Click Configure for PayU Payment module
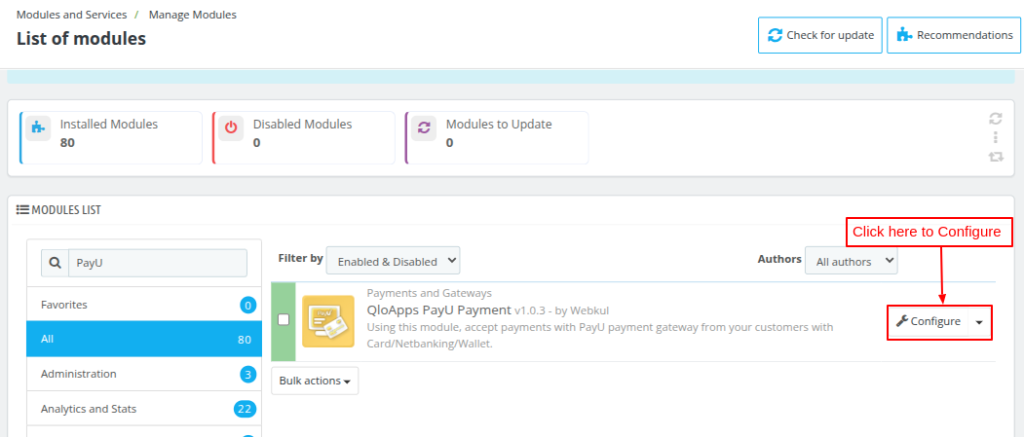 pyautogui.click(x=929, y=321)
